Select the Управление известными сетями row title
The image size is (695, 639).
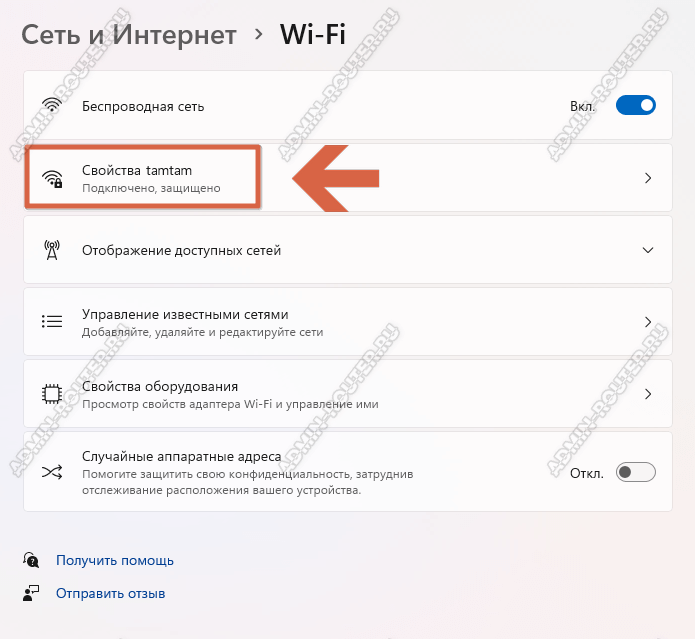point(185,315)
